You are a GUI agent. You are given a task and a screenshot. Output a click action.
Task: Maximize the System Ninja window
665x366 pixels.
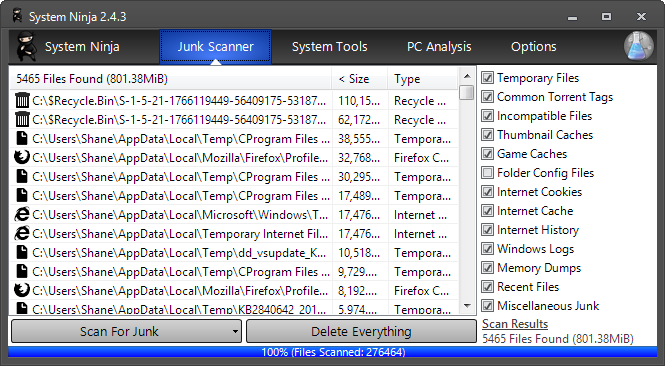point(606,17)
